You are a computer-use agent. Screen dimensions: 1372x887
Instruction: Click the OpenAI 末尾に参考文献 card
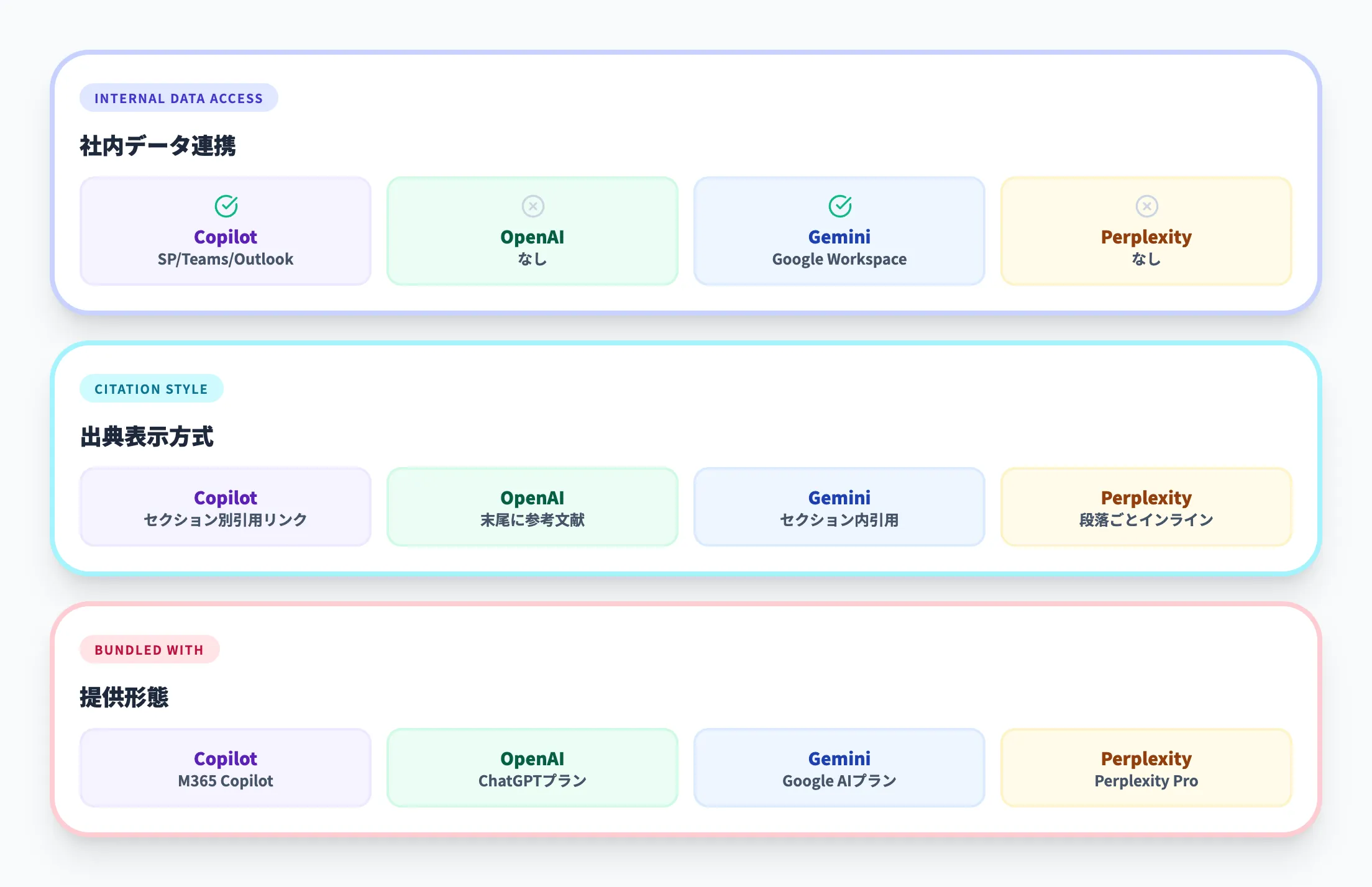[533, 507]
